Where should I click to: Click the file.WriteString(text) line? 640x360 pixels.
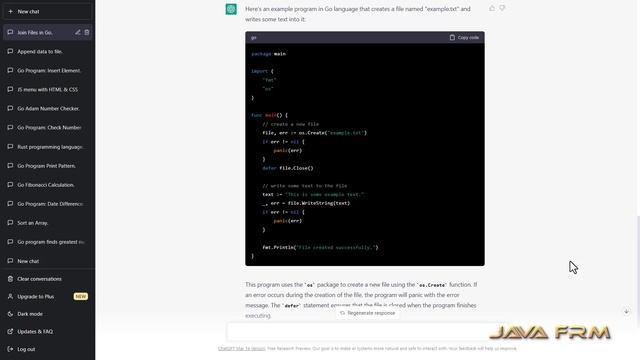pos(306,203)
